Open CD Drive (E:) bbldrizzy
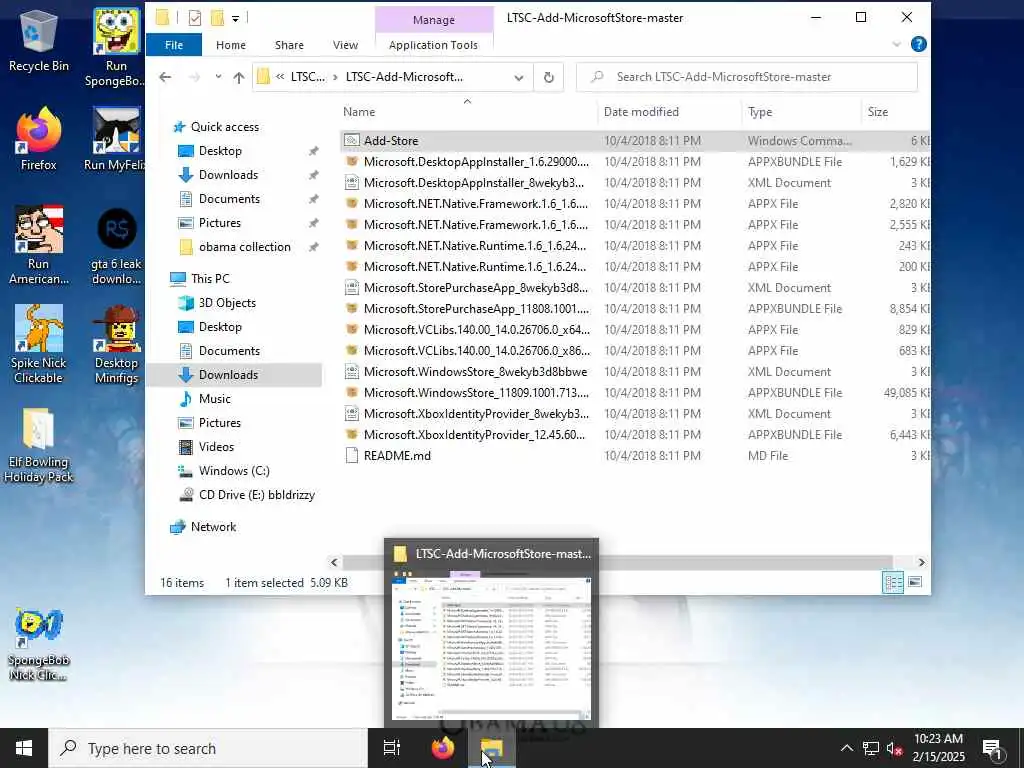1024x768 pixels. (256, 495)
